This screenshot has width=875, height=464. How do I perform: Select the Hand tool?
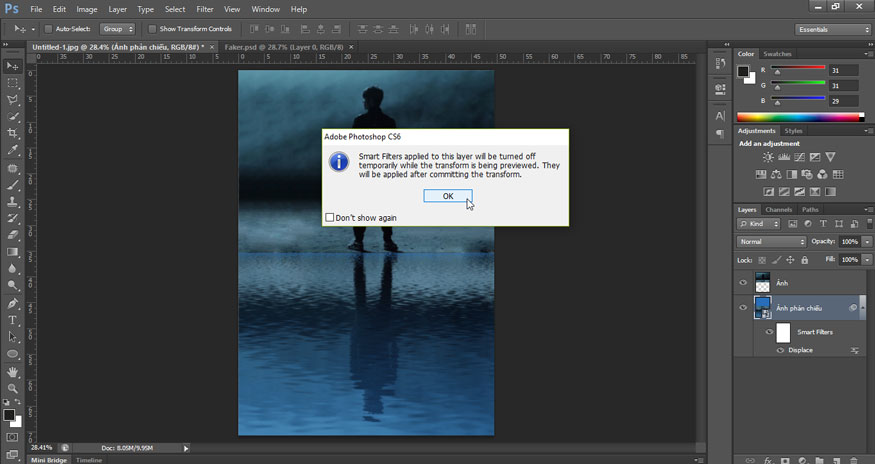pyautogui.click(x=12, y=372)
